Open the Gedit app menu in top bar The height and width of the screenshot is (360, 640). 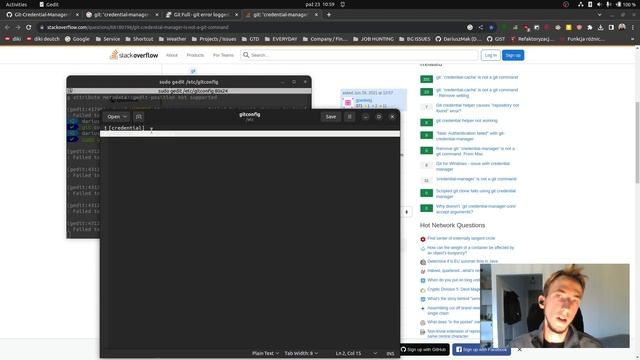pyautogui.click(x=49, y=4)
